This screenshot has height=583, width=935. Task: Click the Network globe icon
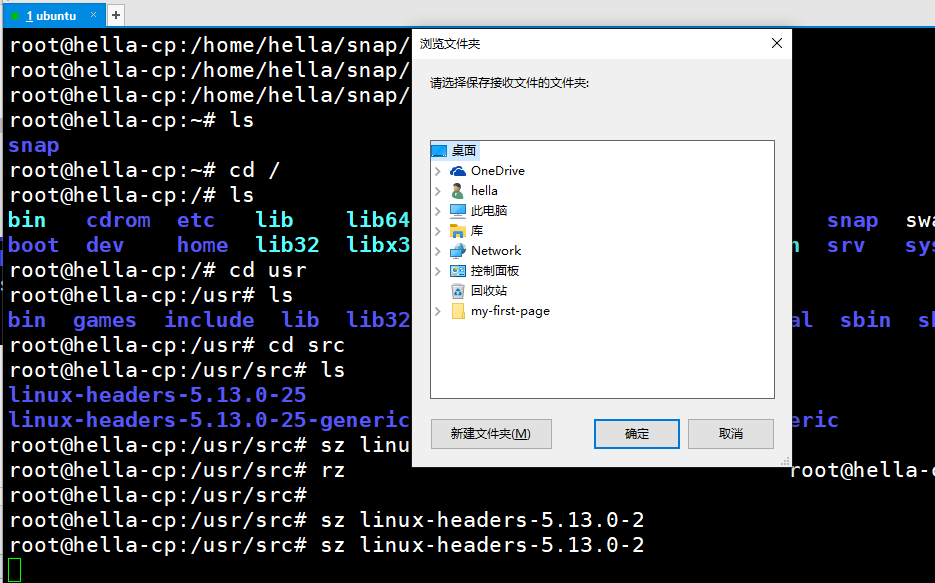coord(458,251)
